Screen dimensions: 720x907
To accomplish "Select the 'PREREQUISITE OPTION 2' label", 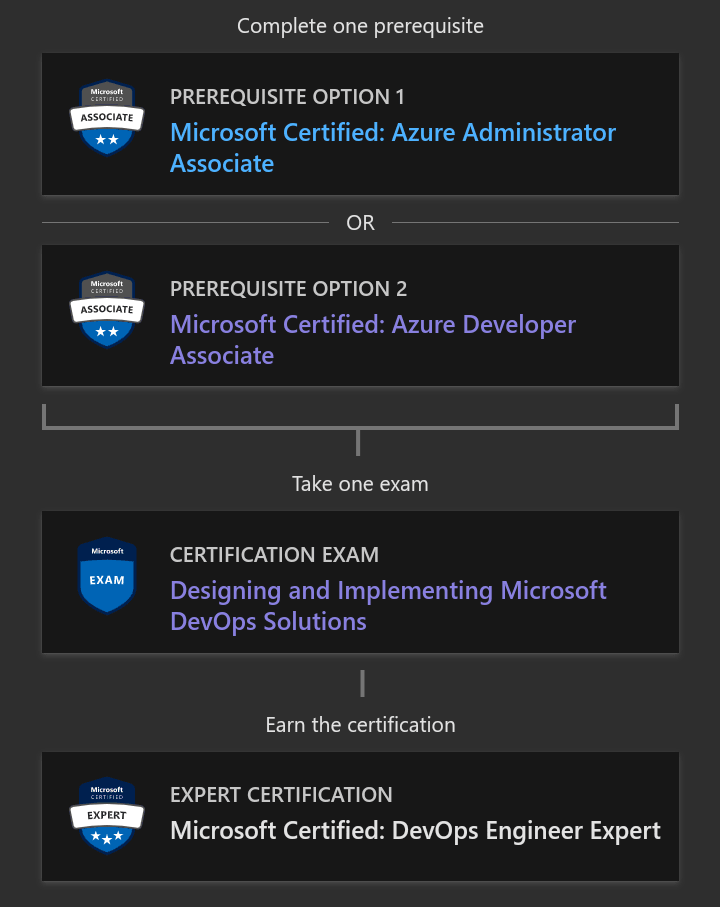I will [x=289, y=289].
